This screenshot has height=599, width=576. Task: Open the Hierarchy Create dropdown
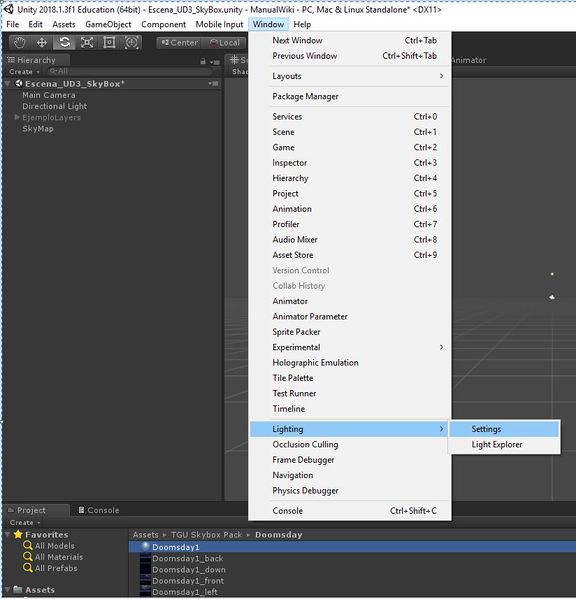click(x=24, y=71)
